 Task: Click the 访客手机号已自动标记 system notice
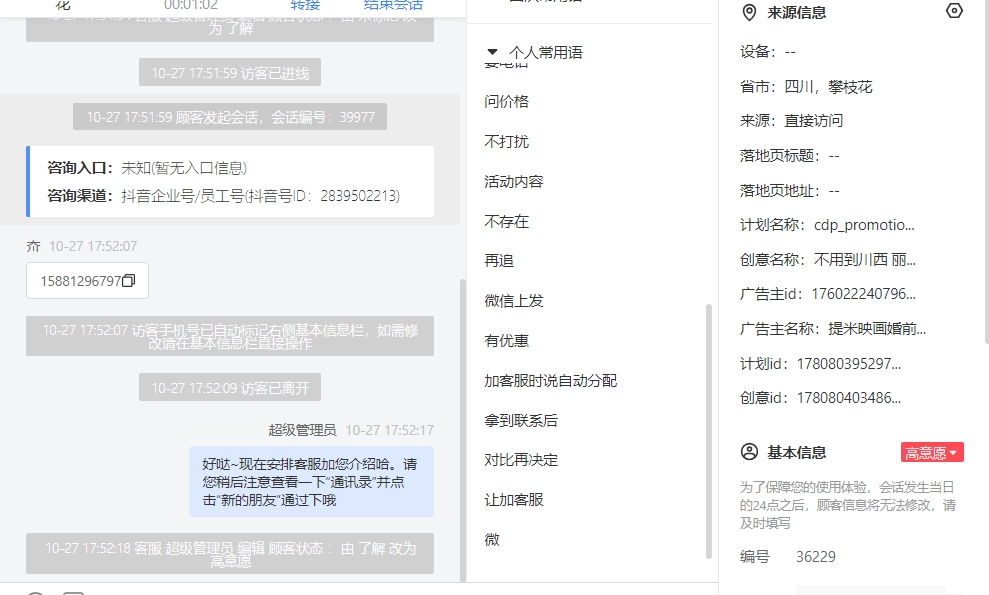coord(230,336)
